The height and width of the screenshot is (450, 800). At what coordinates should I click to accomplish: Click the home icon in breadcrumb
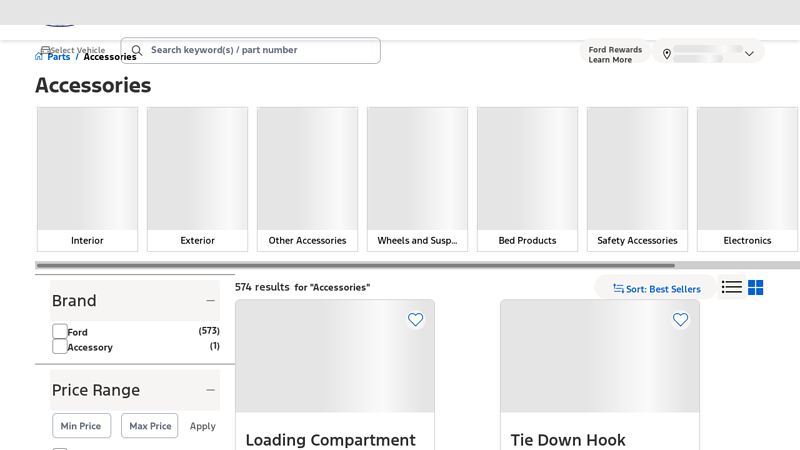click(39, 57)
